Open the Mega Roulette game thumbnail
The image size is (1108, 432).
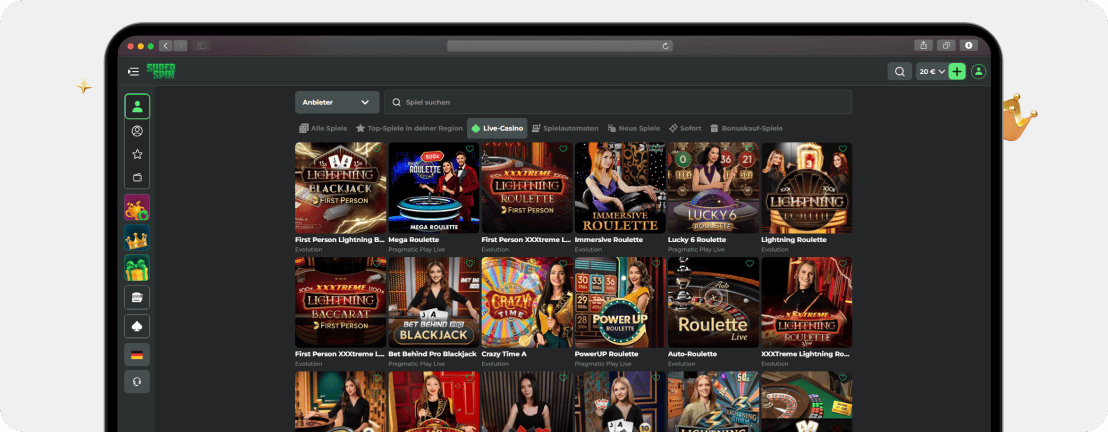pyautogui.click(x=434, y=188)
